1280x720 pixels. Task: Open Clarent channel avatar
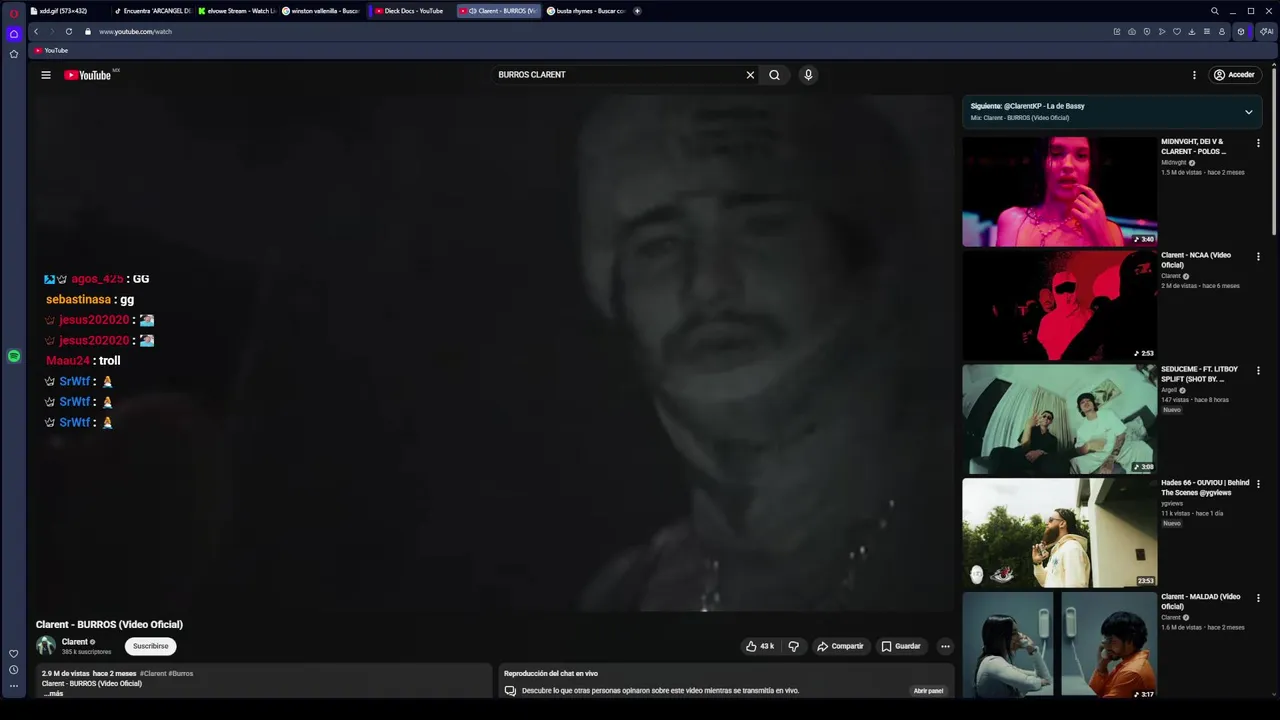pos(46,646)
